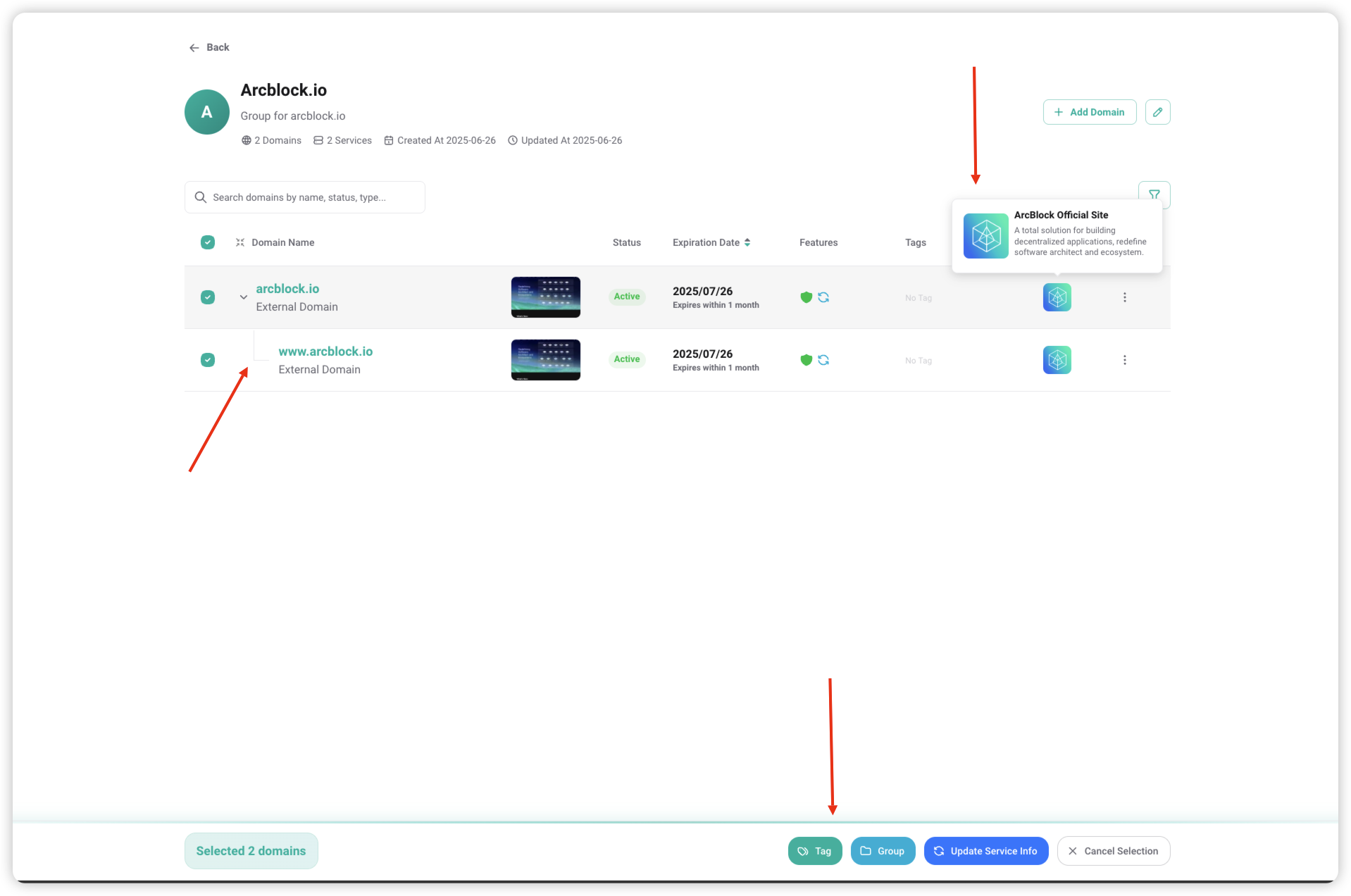This screenshot has width=1351, height=896.
Task: Click the pencil edit group icon
Action: [1157, 112]
